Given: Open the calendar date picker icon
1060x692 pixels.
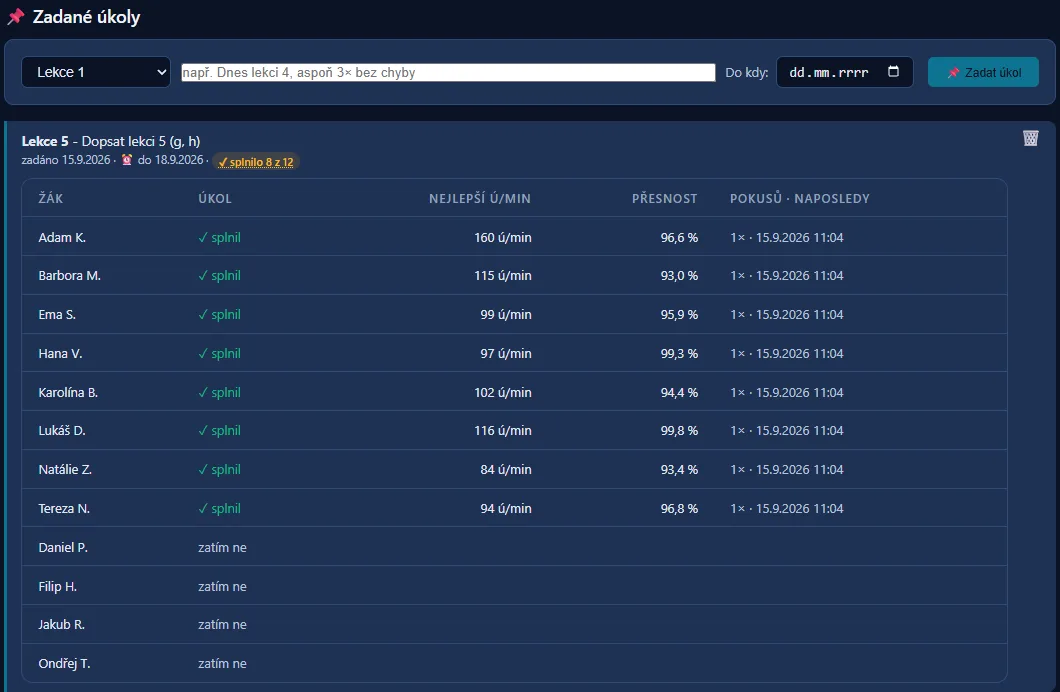Looking at the screenshot, I should pyautogui.click(x=893, y=72).
